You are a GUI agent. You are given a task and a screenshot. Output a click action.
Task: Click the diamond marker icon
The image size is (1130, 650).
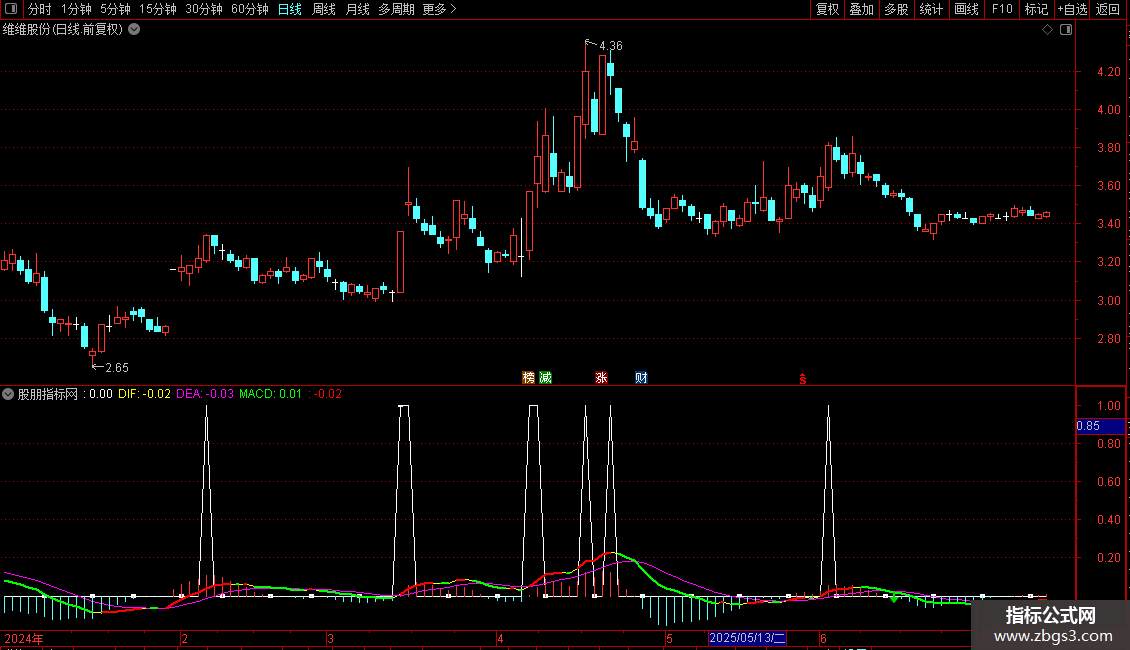coord(1048,30)
